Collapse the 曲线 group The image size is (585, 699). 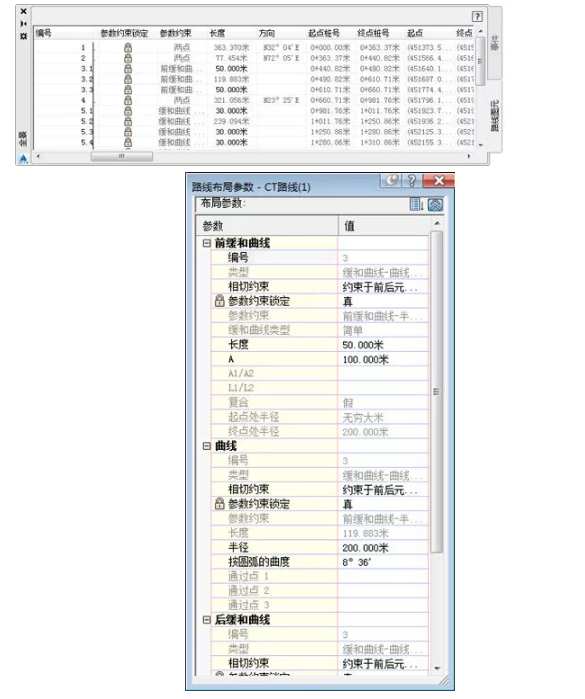point(206,446)
